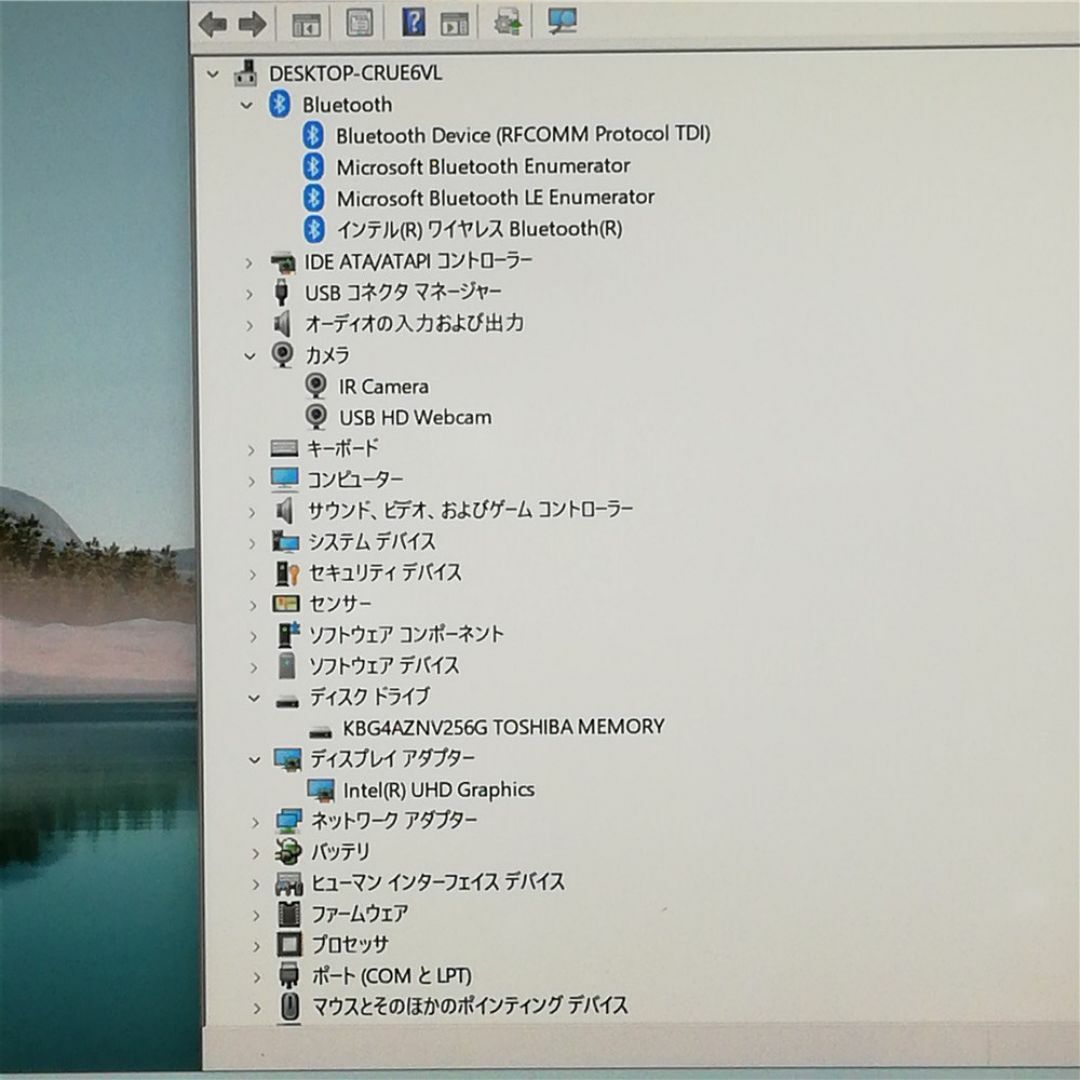Click the コンピューター monitor icon
This screenshot has width=1080, height=1080.
(284, 479)
